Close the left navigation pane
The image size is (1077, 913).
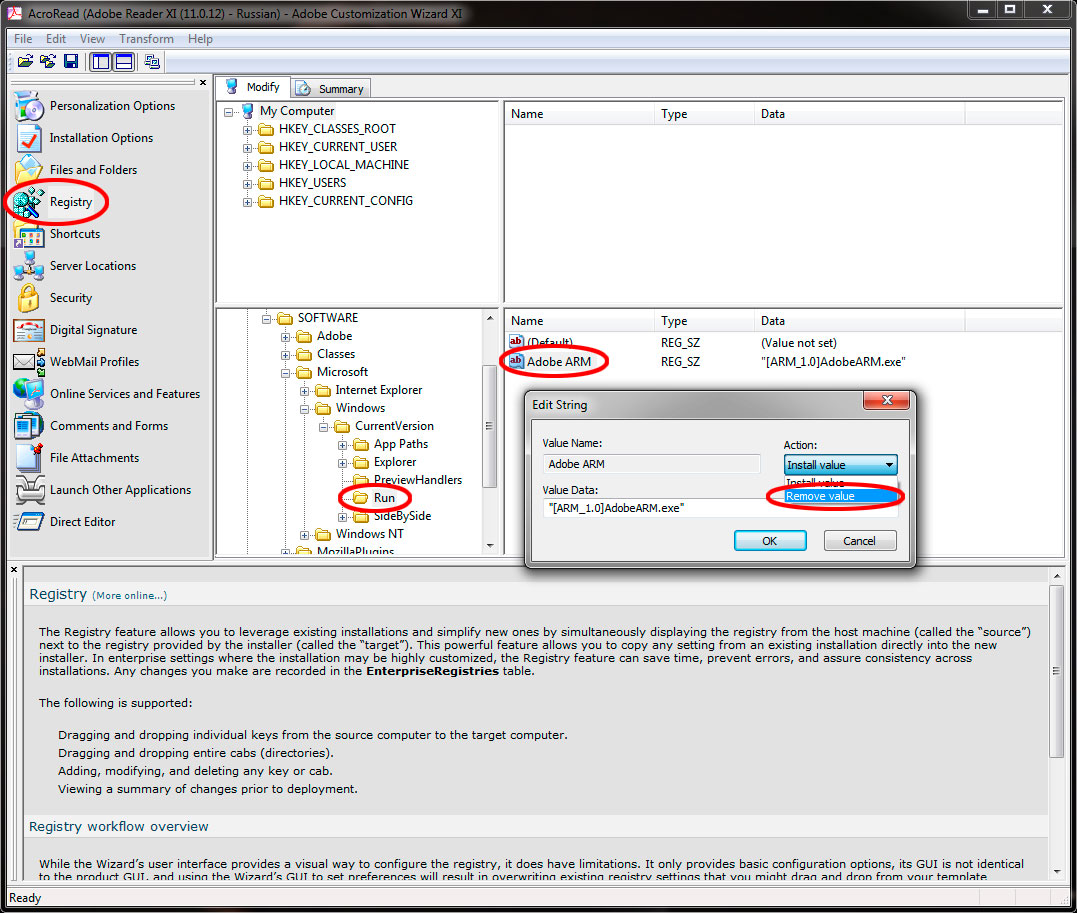click(x=203, y=82)
